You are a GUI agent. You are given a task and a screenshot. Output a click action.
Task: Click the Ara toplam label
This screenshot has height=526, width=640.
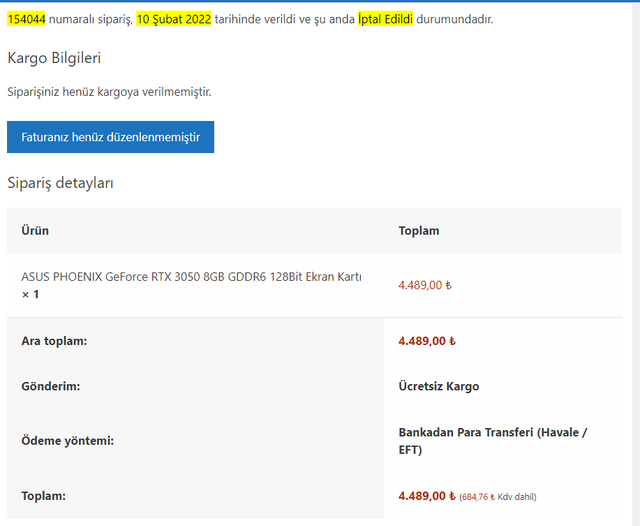tap(54, 341)
